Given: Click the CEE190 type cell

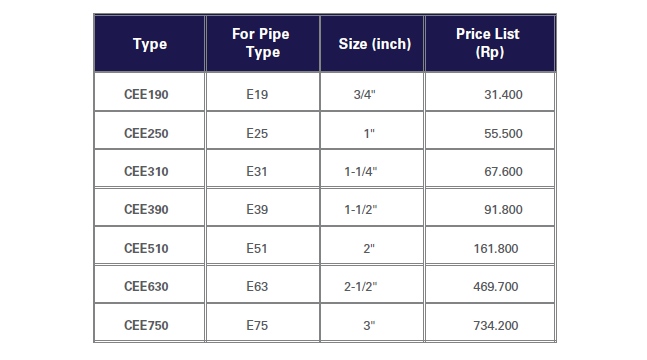Looking at the screenshot, I should coord(149,92).
